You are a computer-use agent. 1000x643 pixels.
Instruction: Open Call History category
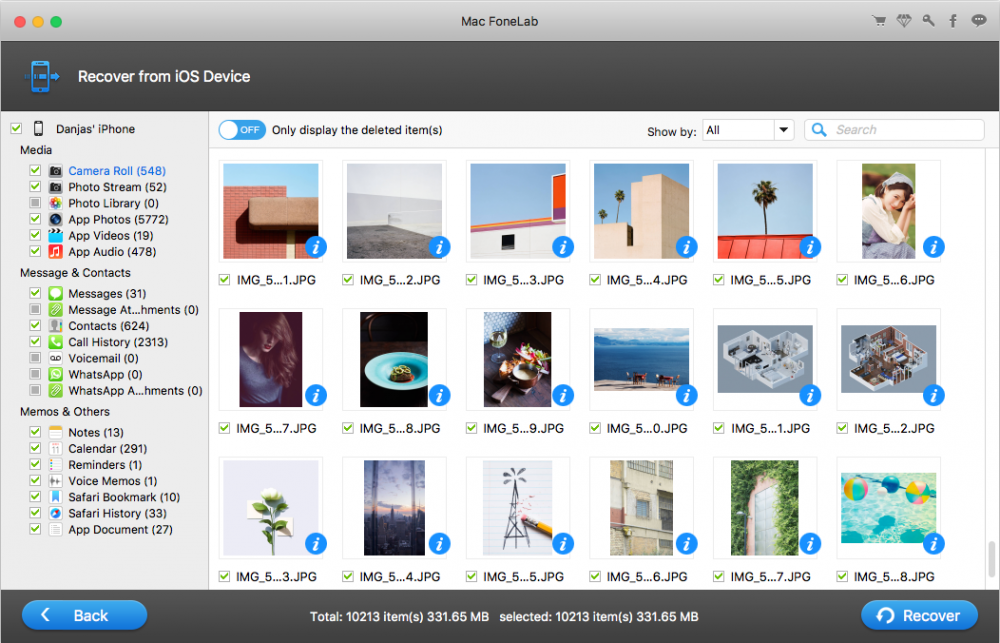[117, 342]
